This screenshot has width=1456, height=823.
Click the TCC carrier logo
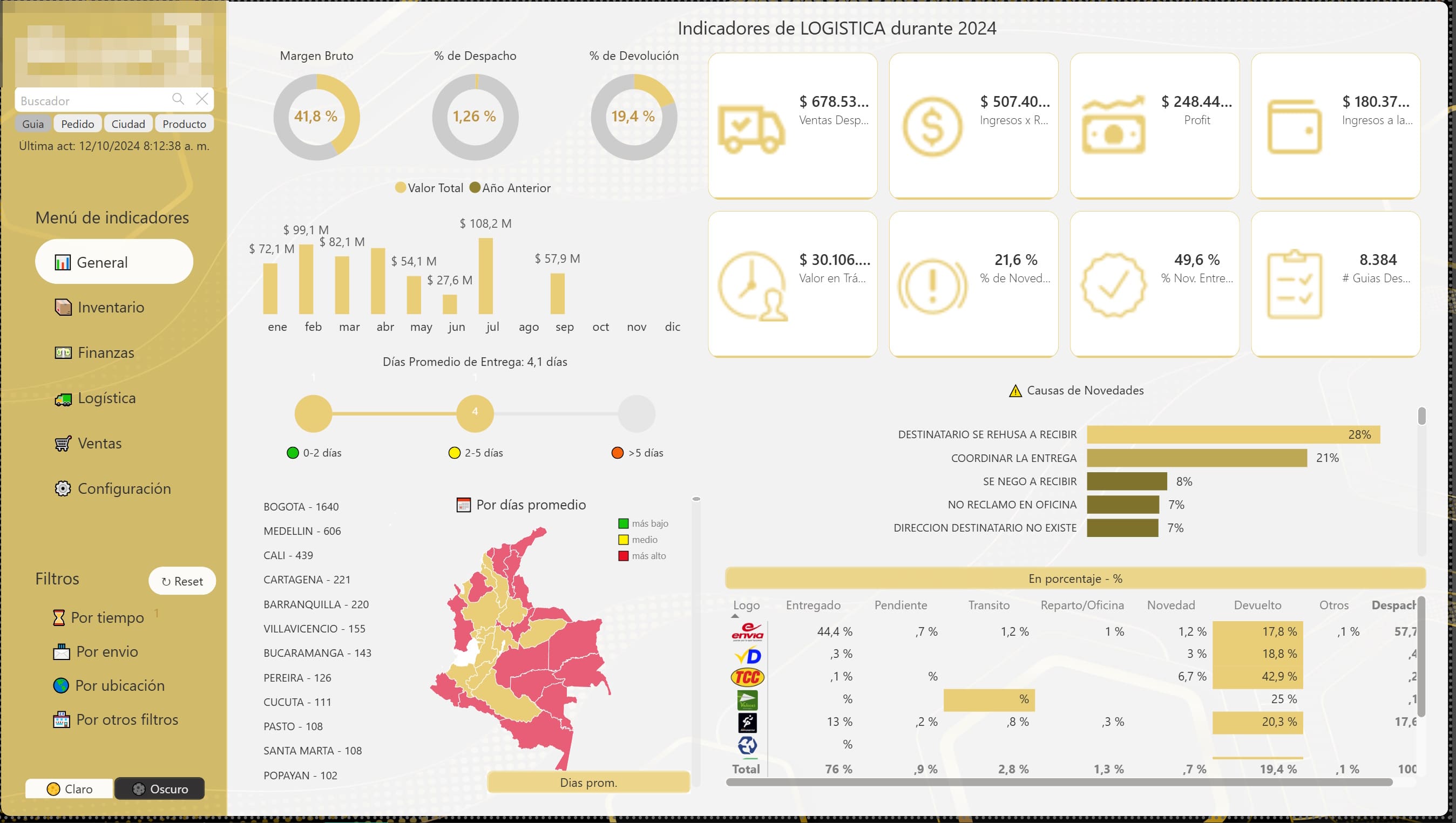click(x=747, y=677)
